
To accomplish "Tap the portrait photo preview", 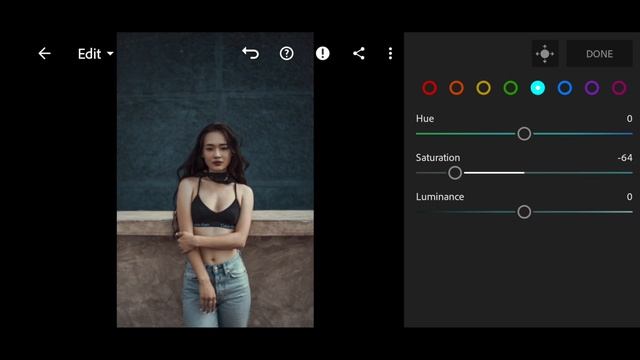I will click(x=215, y=180).
